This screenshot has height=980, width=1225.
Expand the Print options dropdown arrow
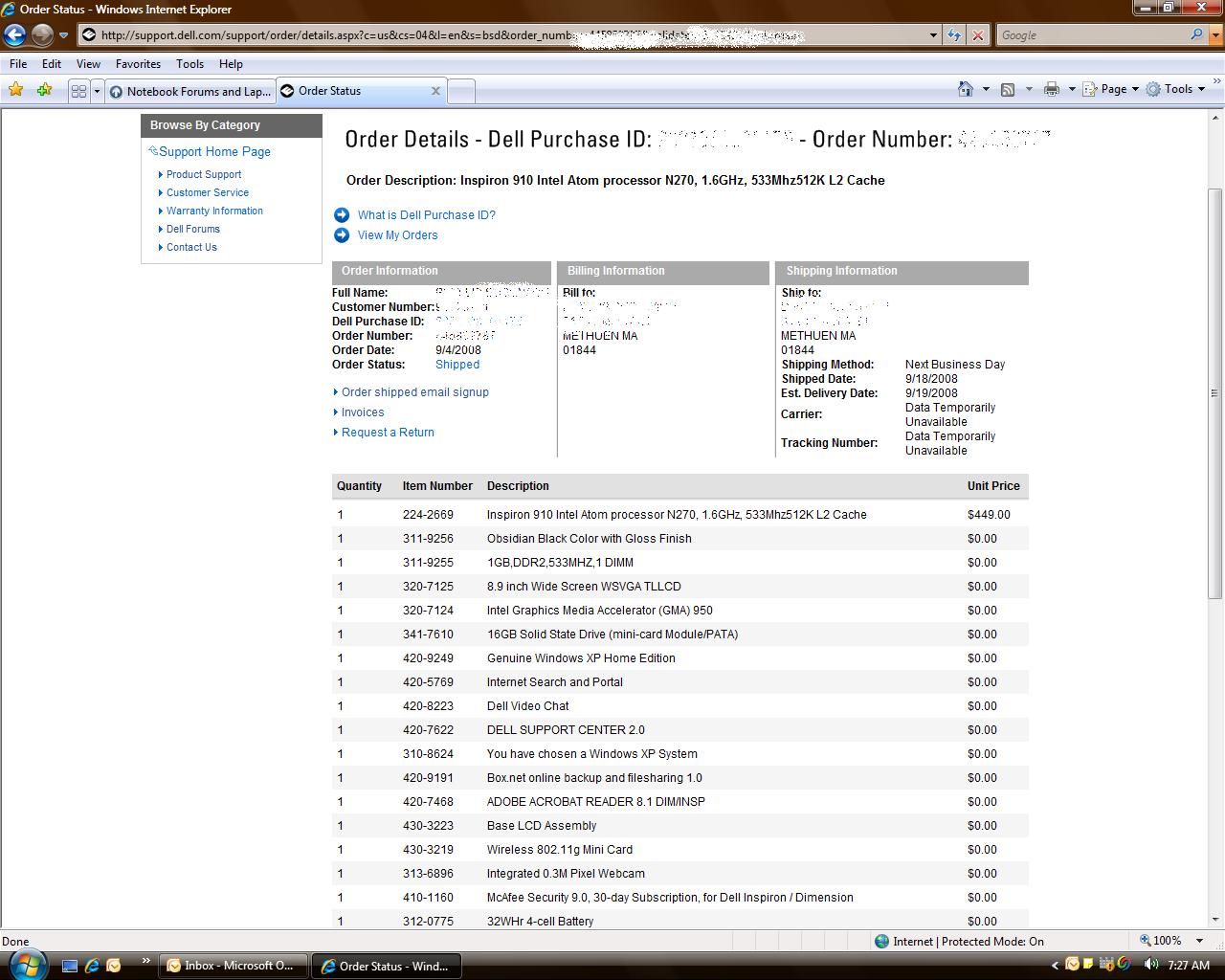pyautogui.click(x=1072, y=89)
